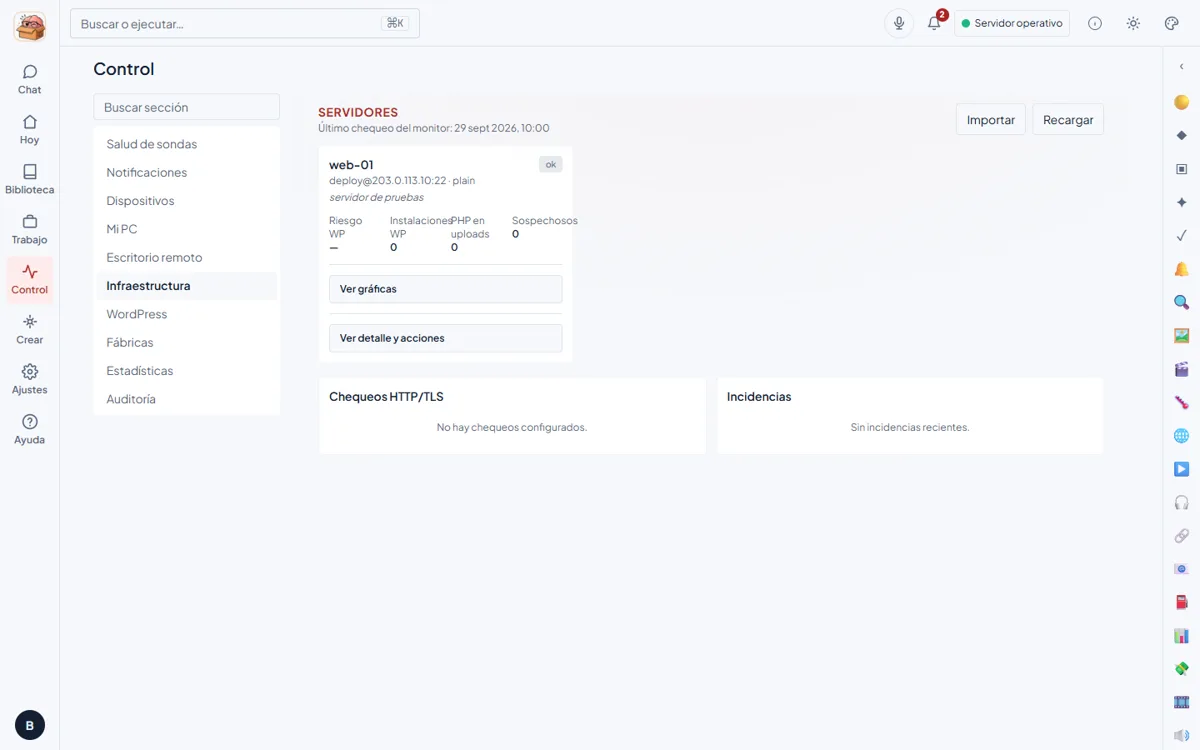The width and height of the screenshot is (1200, 750).
Task: Click the web-01 server name
Action: coord(351,165)
